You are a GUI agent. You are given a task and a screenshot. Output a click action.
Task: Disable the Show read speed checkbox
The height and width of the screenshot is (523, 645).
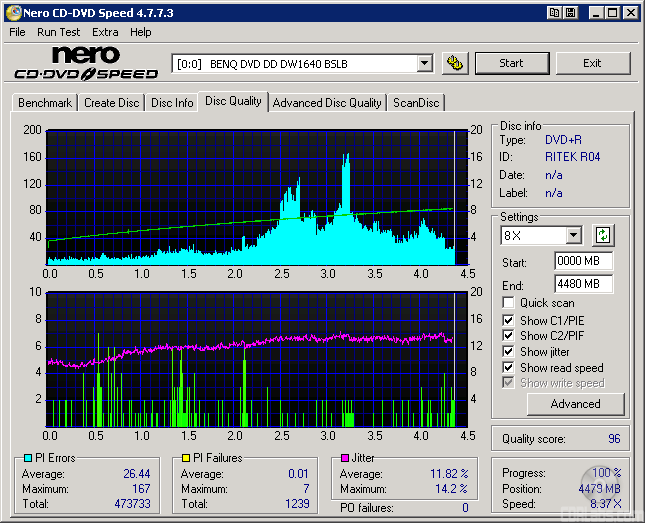click(x=509, y=368)
